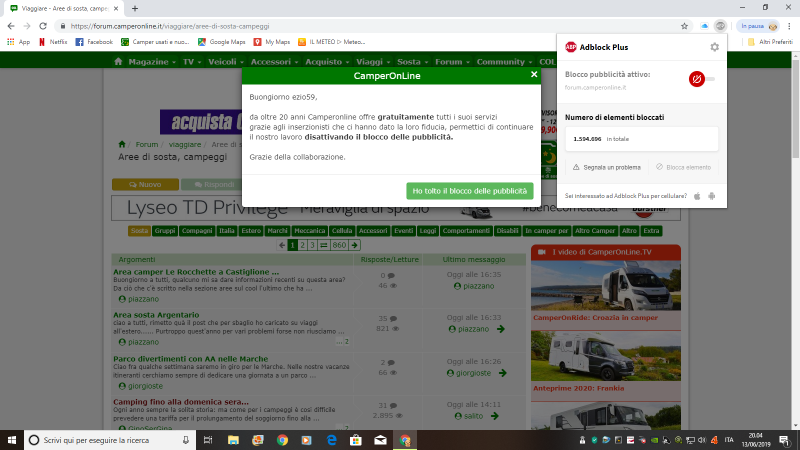The width and height of the screenshot is (800, 450).
Task: Click the Android icon for the mobile app
Action: tap(712, 195)
